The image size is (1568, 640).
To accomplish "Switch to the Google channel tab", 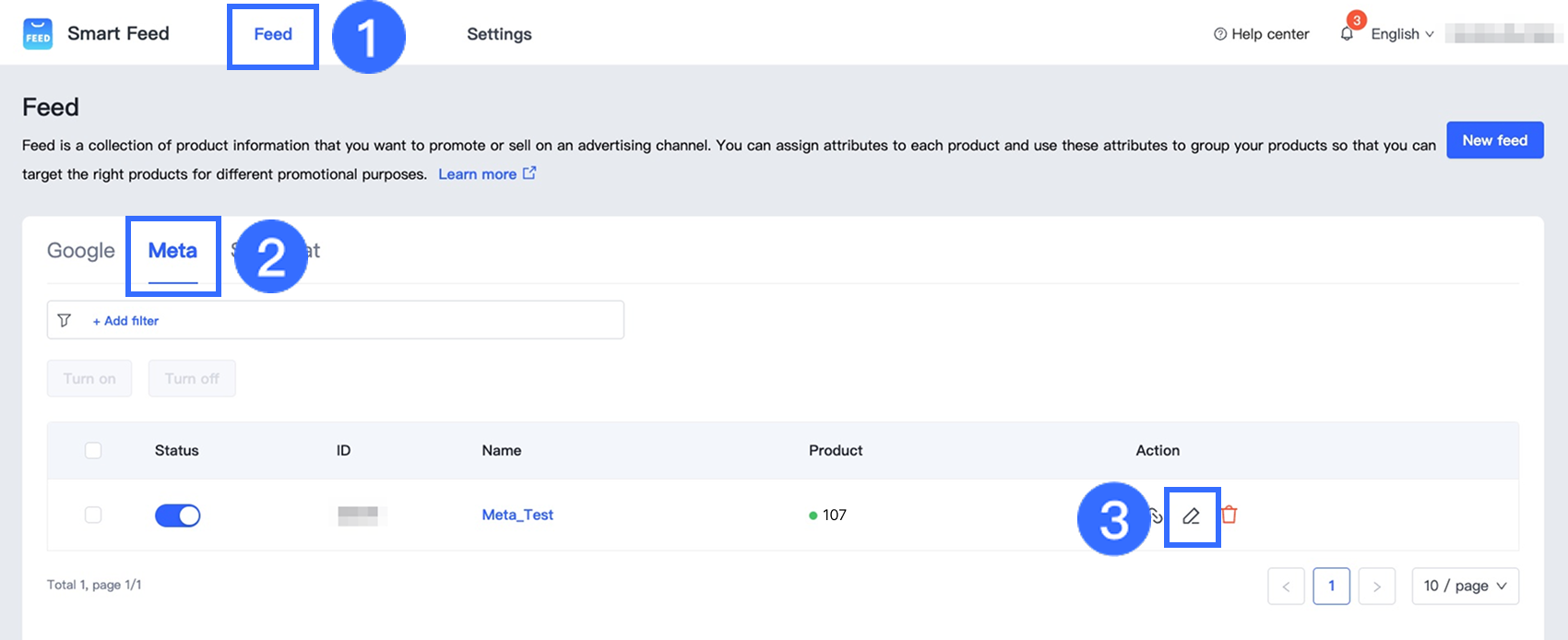I will [x=81, y=251].
